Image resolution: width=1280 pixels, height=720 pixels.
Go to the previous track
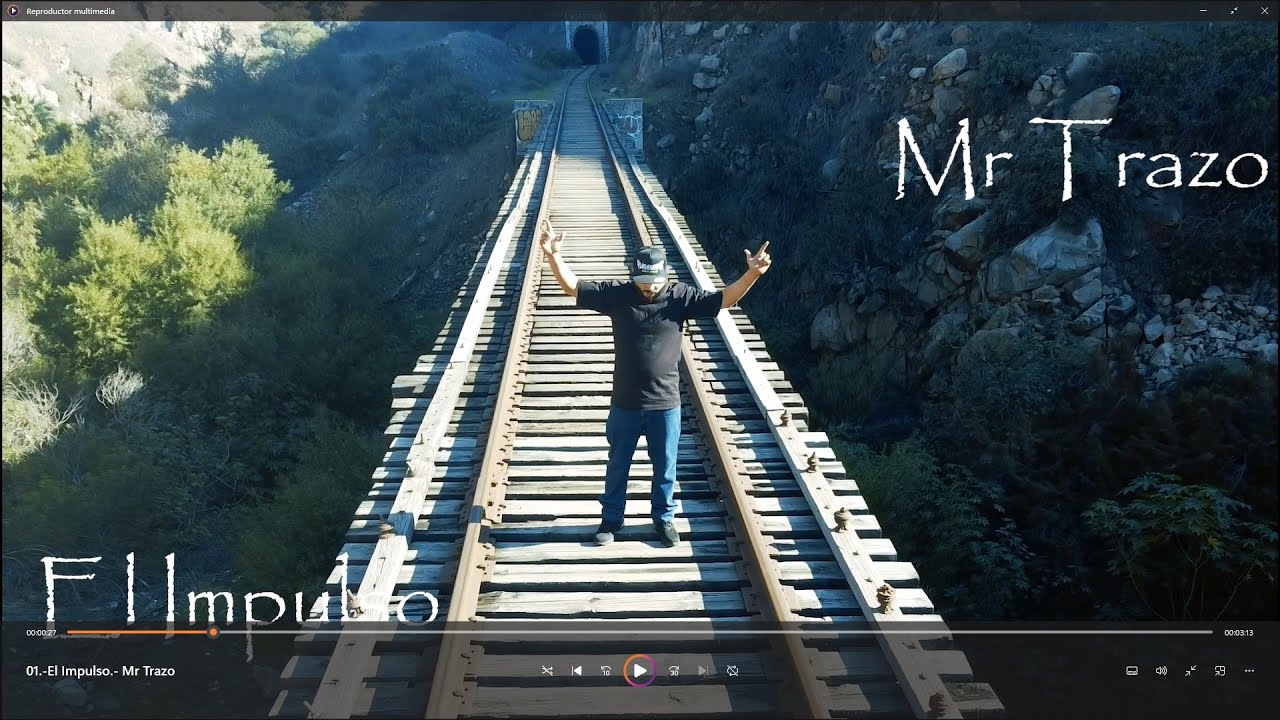(576, 671)
